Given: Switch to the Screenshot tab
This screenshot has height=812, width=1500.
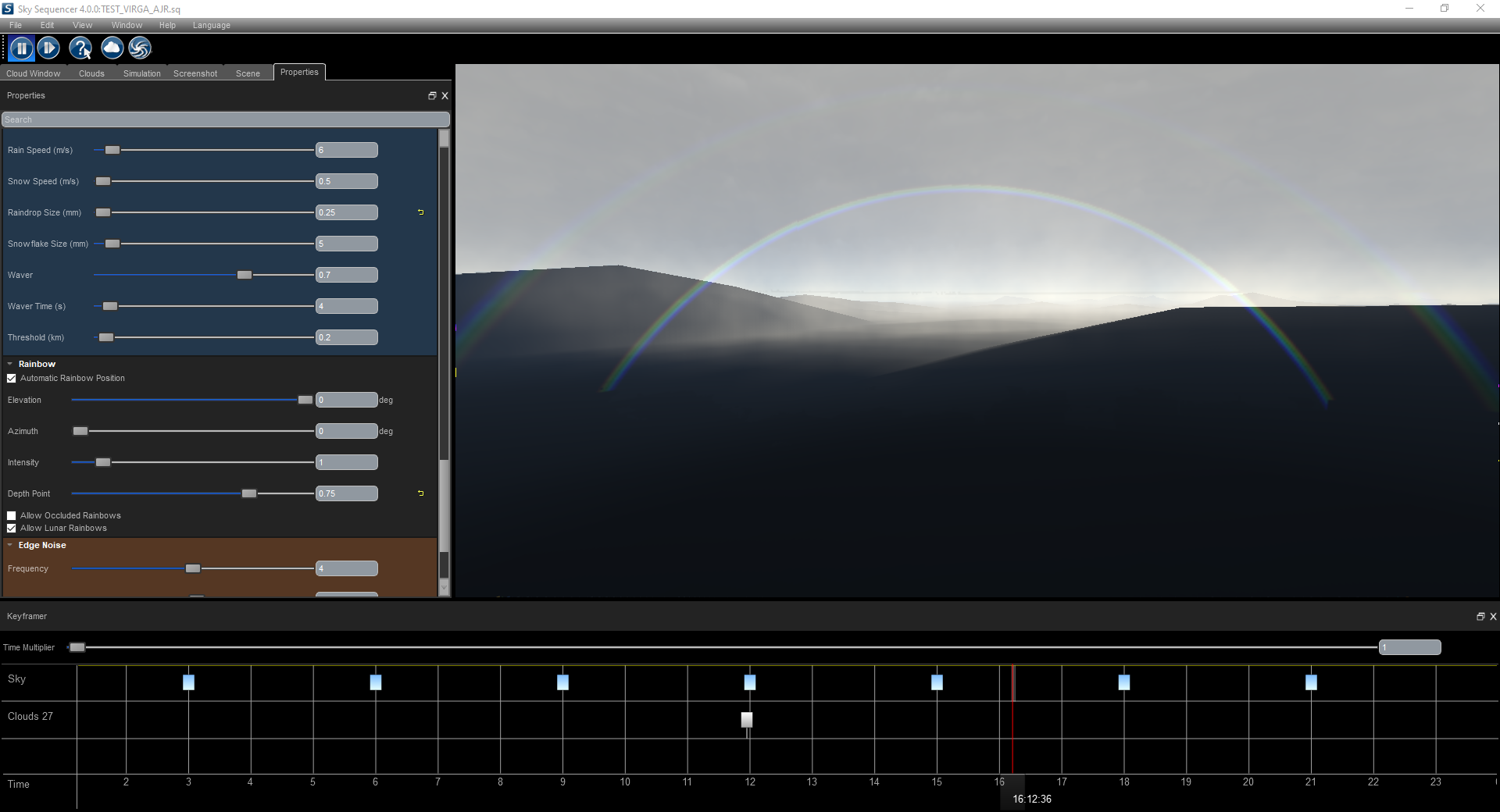Looking at the screenshot, I should 195,73.
